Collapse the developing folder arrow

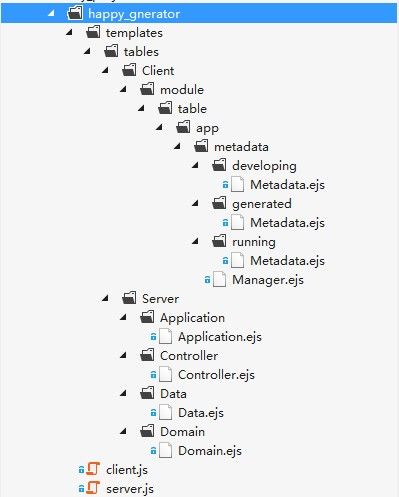tap(195, 165)
